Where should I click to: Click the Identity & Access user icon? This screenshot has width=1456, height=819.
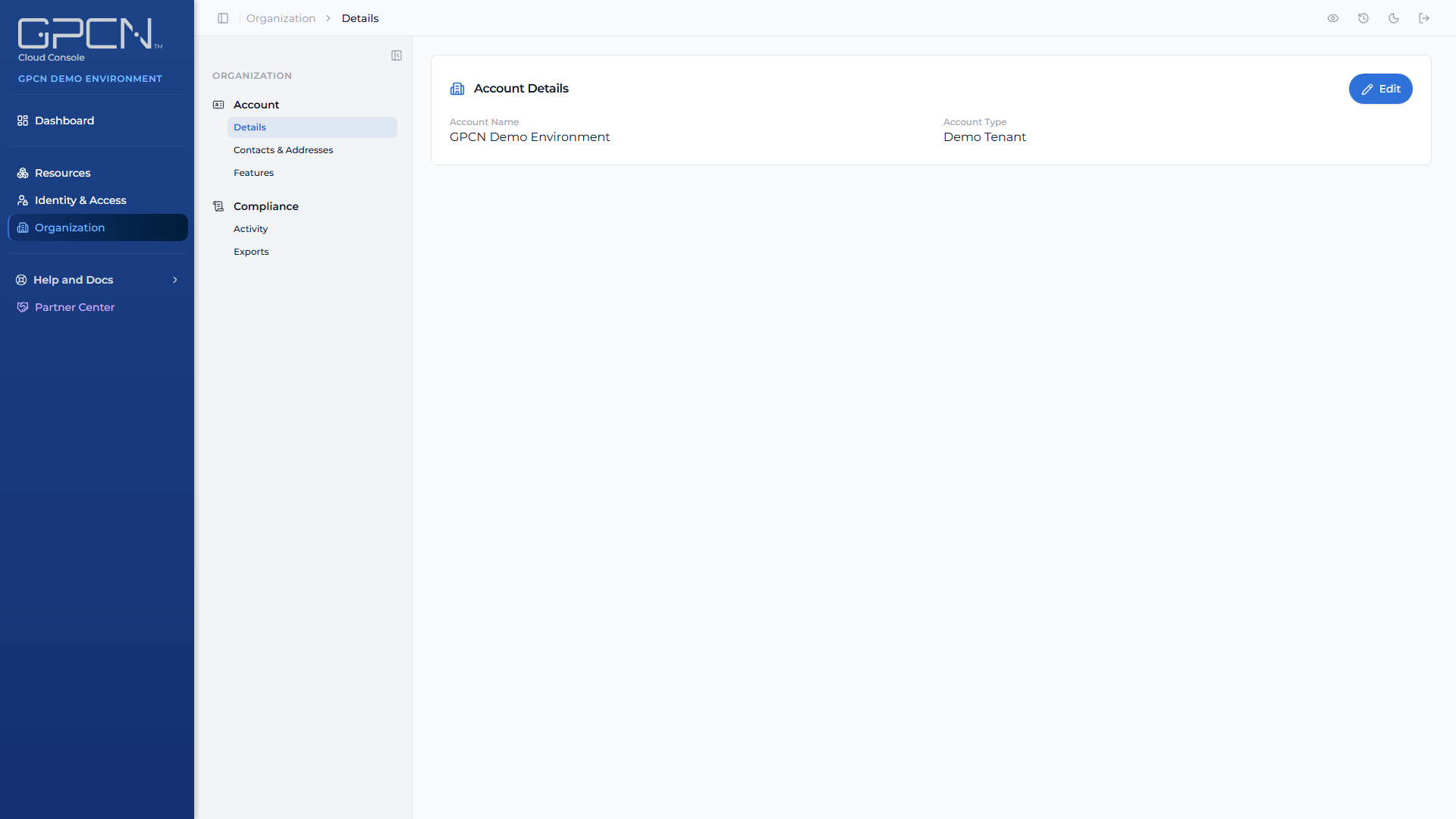coord(23,200)
